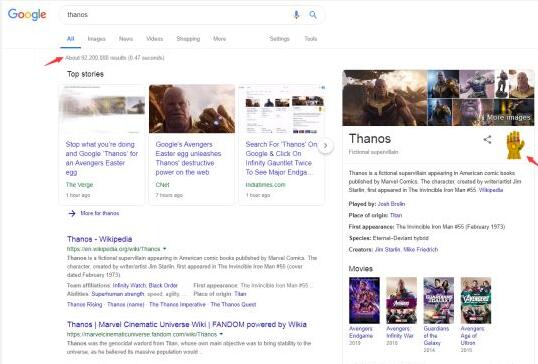Viewport: 538px width, 364px height.
Task: Click the Infinity Gauntlet icon
Action: [x=515, y=145]
